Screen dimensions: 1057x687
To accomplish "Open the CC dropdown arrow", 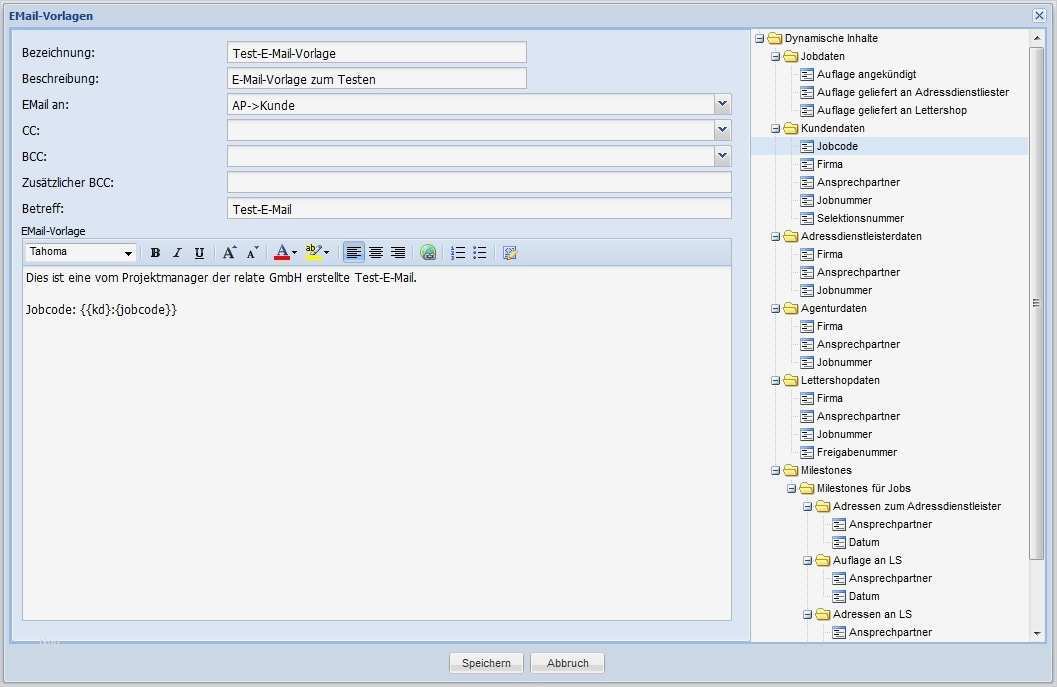I will 723,130.
